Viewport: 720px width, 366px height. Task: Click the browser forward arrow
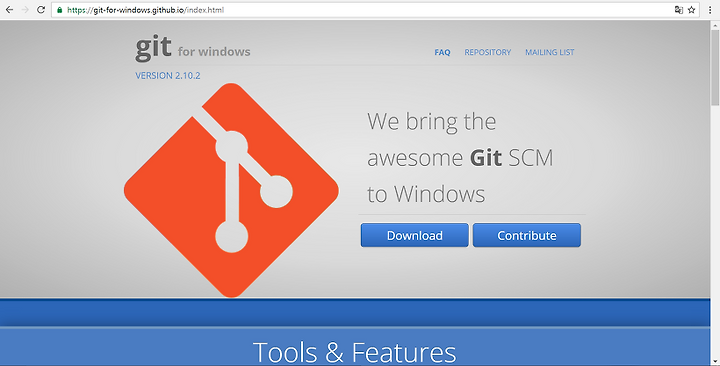25,10
